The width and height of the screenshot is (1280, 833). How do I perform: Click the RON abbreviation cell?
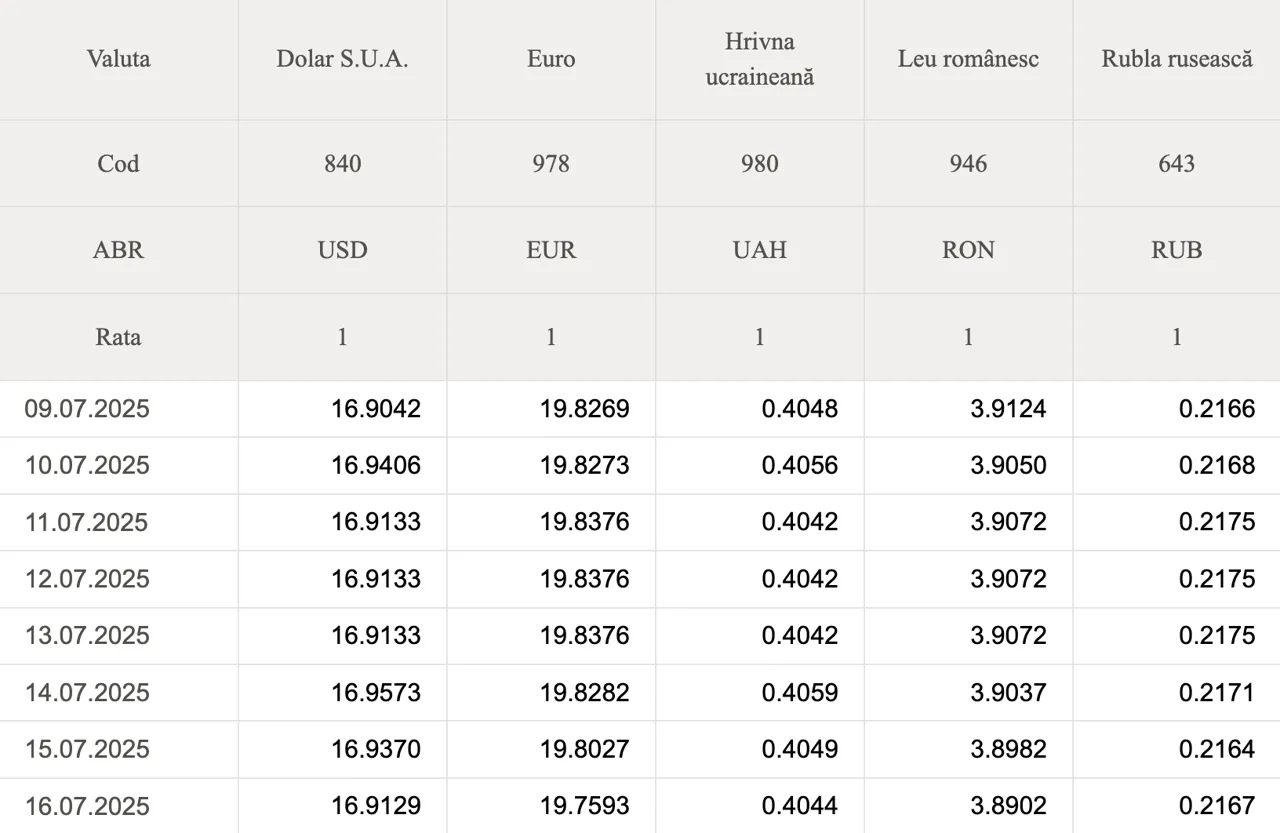(x=968, y=250)
